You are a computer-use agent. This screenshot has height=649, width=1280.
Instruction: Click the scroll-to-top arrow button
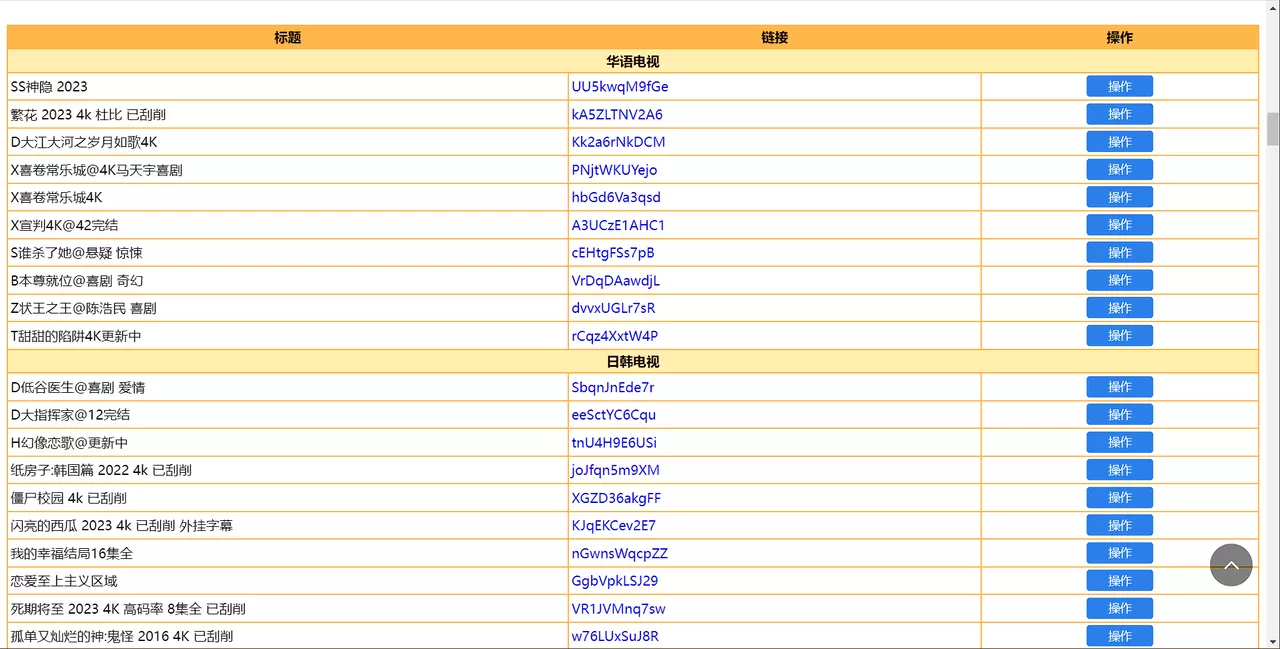click(x=1231, y=565)
